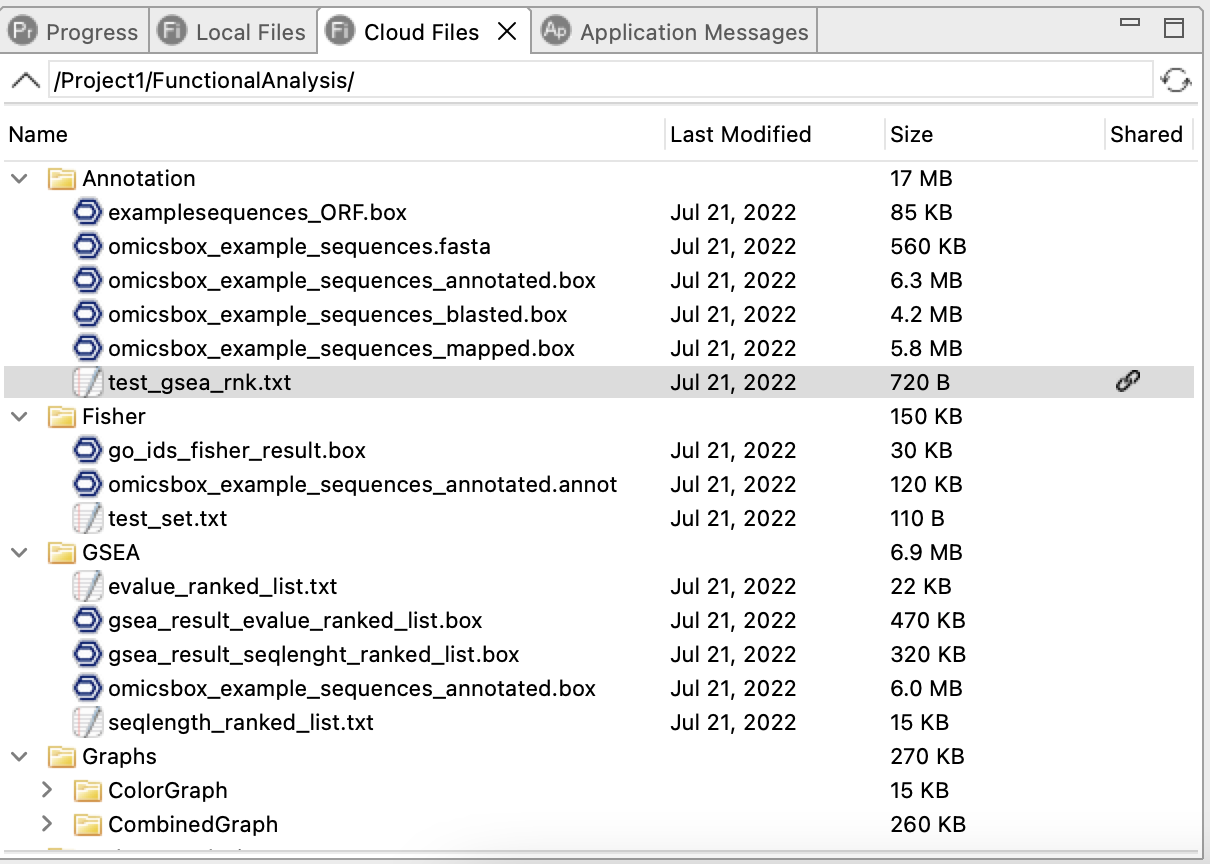The image size is (1210, 864).
Task: Click the evalue_ranked_list.txt file icon
Action: (88, 586)
